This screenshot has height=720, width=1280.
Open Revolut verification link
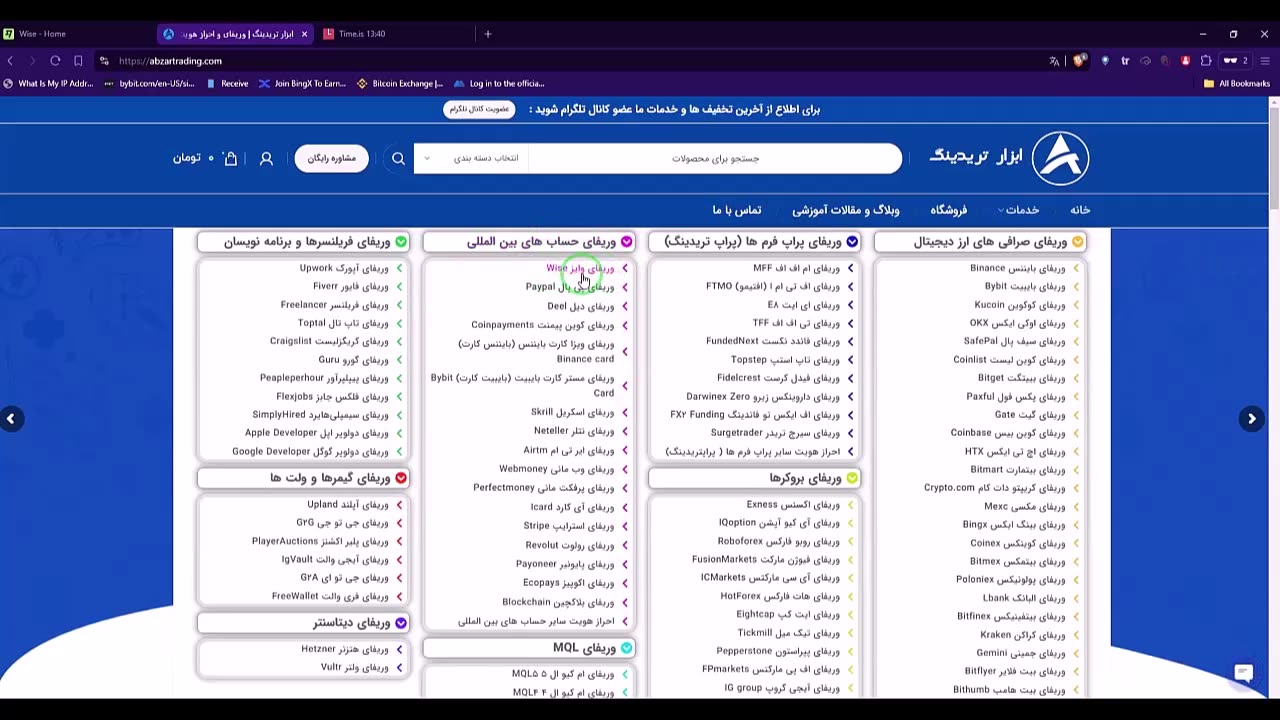570,545
